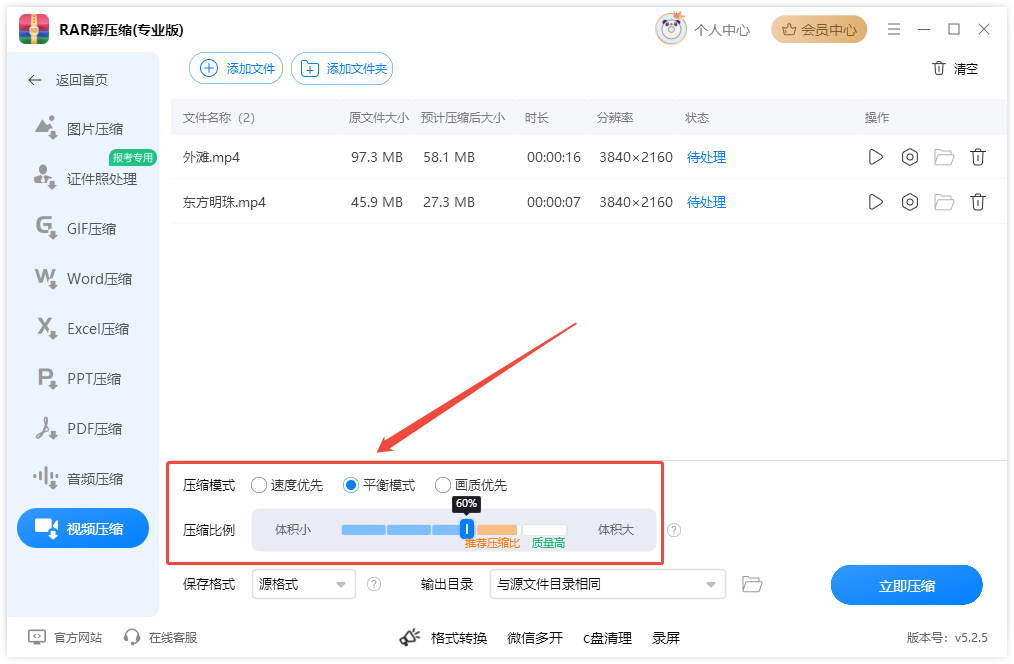Select the 东方明珠.mp4 file name
The width and height of the screenshot is (1014, 664).
(224, 202)
